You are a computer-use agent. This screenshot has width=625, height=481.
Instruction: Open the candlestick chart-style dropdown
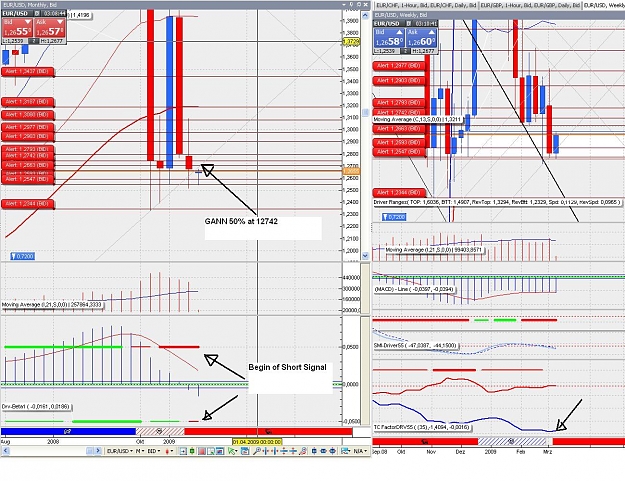(169, 451)
